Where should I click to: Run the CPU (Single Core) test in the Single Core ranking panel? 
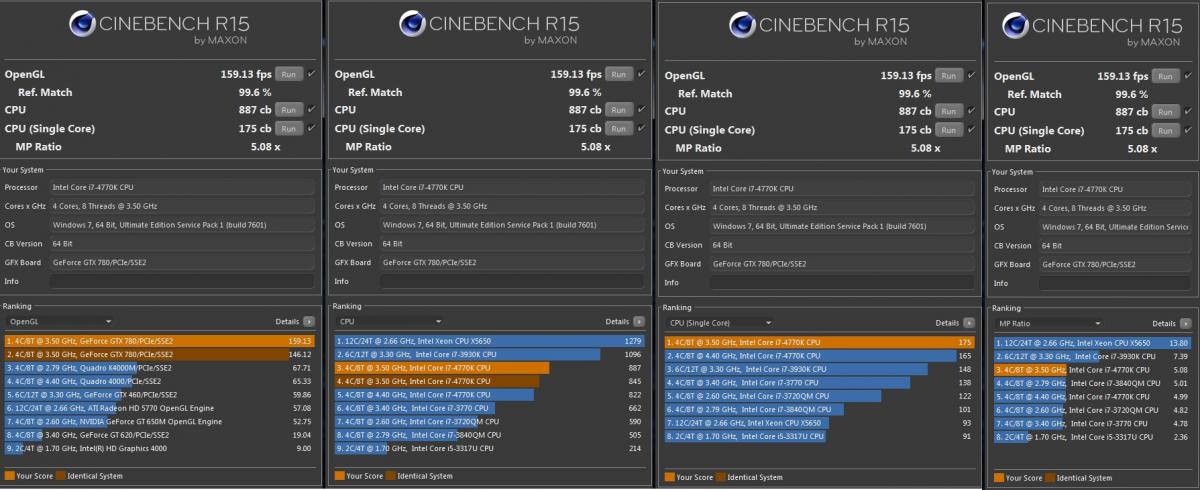(949, 129)
